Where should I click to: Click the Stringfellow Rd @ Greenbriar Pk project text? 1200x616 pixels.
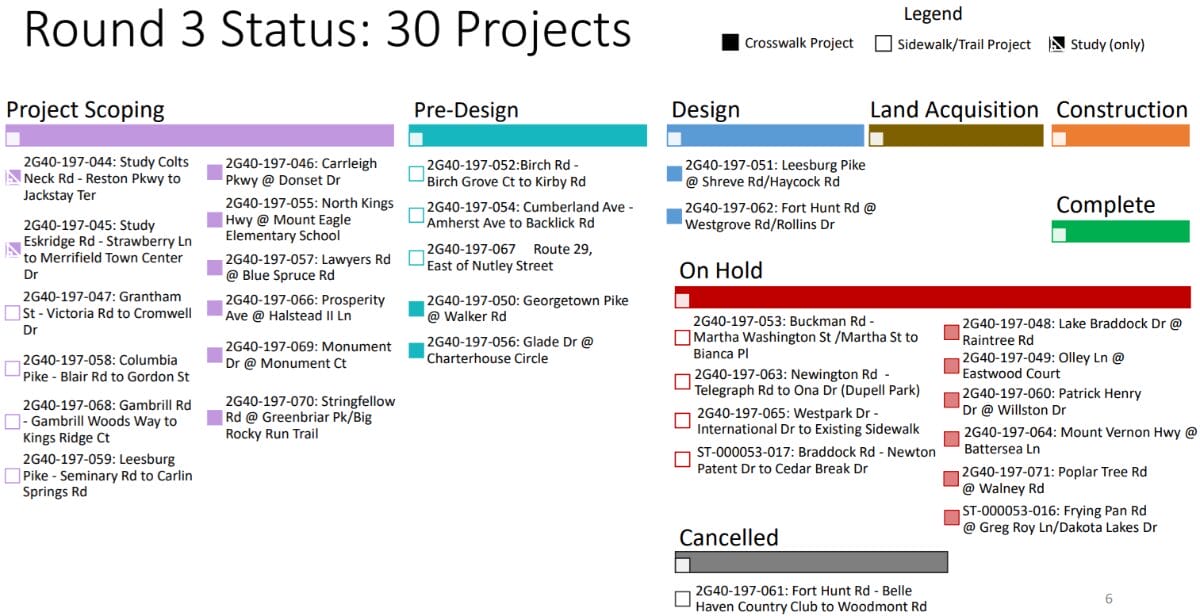[309, 417]
